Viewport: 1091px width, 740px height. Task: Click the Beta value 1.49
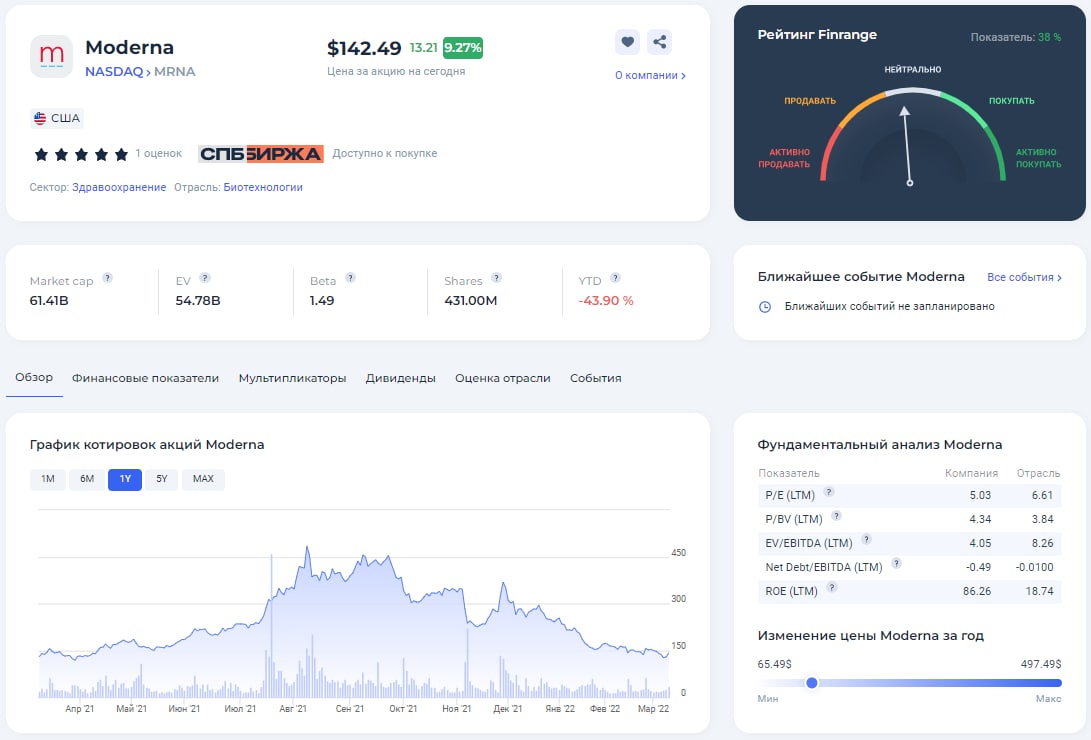tap(321, 301)
